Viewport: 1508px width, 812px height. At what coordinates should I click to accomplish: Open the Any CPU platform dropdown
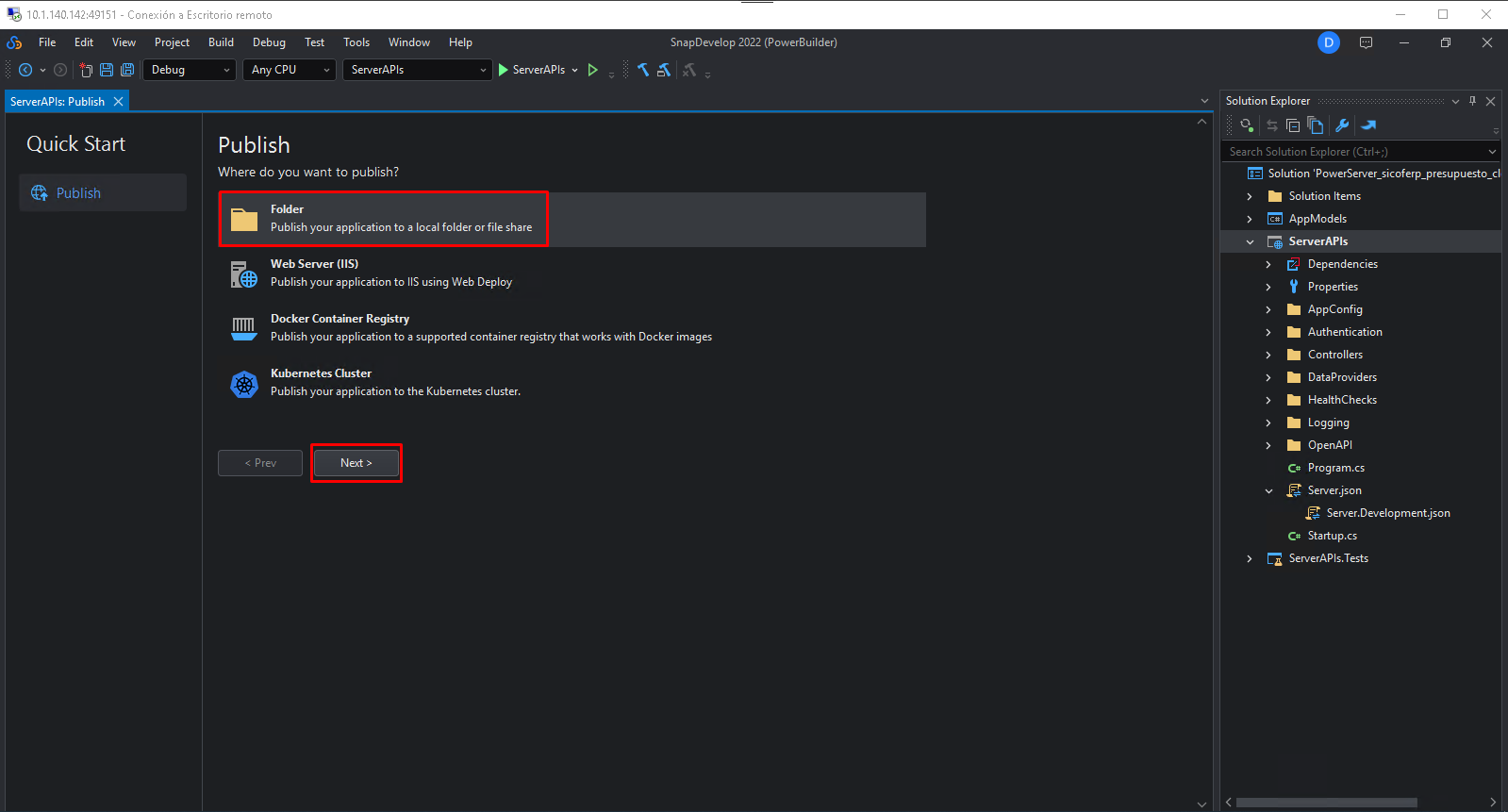point(290,70)
